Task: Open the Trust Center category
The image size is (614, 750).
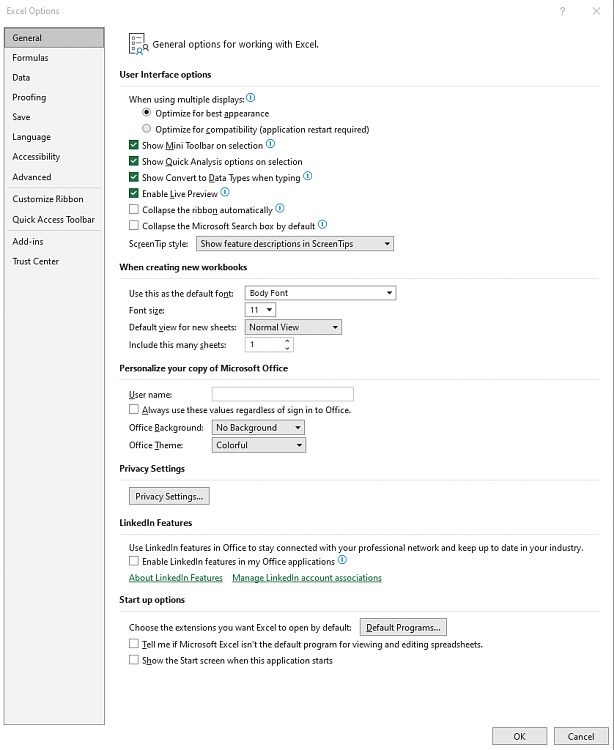Action: point(54,262)
